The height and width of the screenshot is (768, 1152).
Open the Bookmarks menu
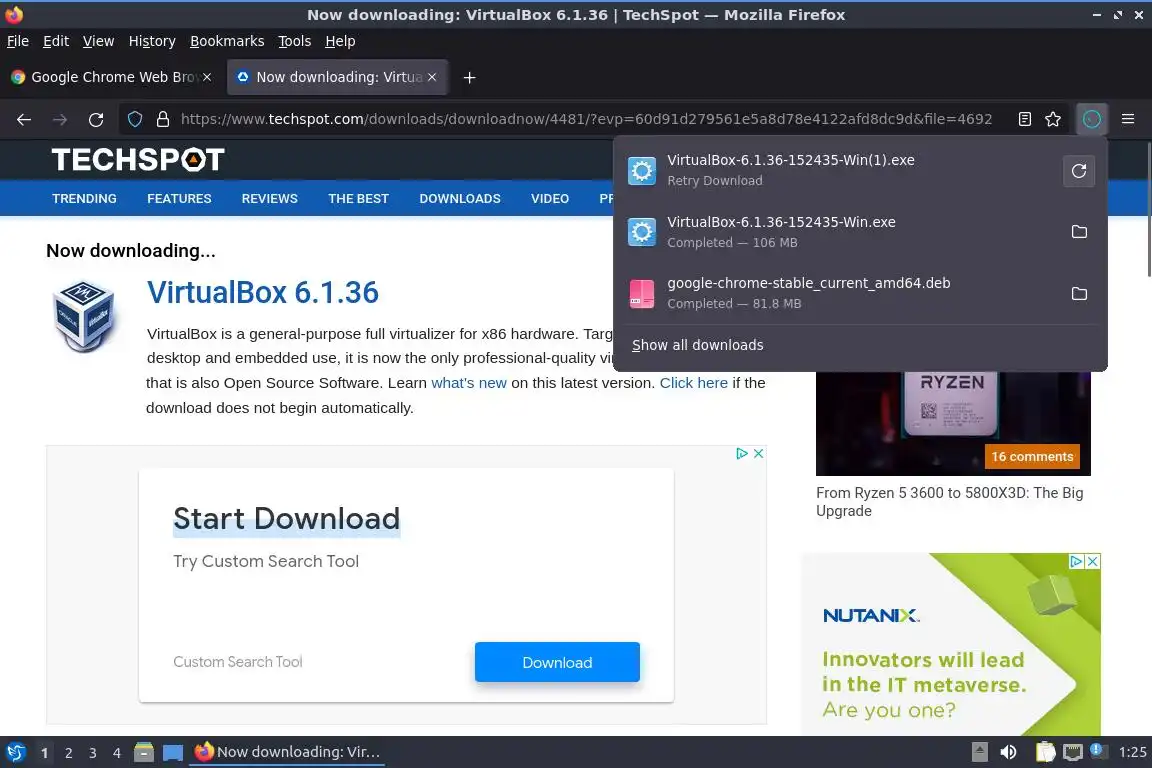[x=227, y=41]
